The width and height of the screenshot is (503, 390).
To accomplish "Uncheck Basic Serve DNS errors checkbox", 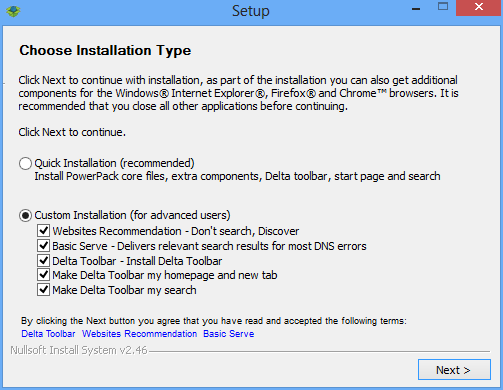I will tap(43, 246).
